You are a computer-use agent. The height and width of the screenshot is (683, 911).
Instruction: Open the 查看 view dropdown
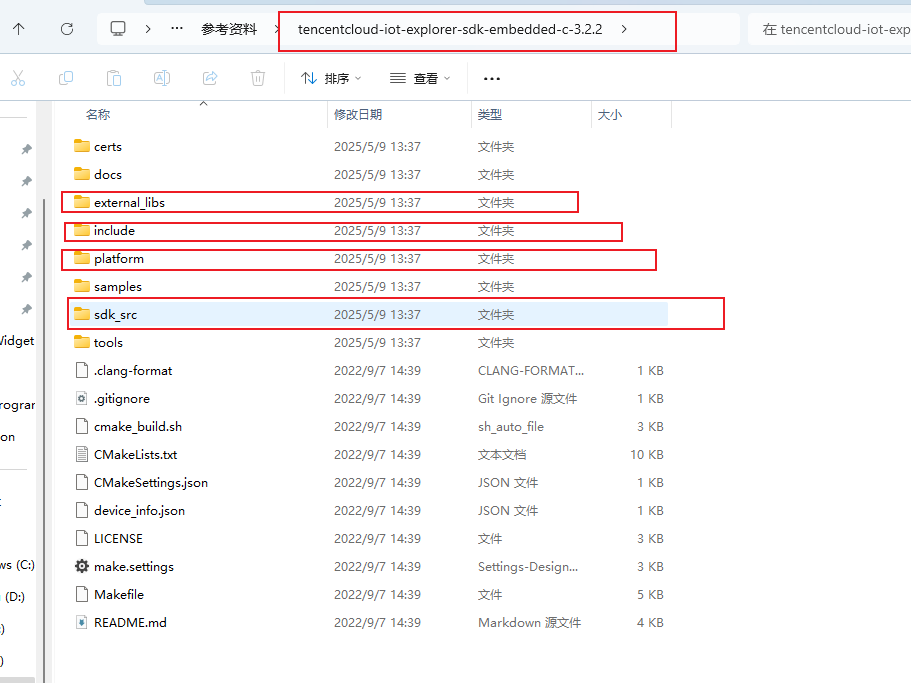click(419, 78)
